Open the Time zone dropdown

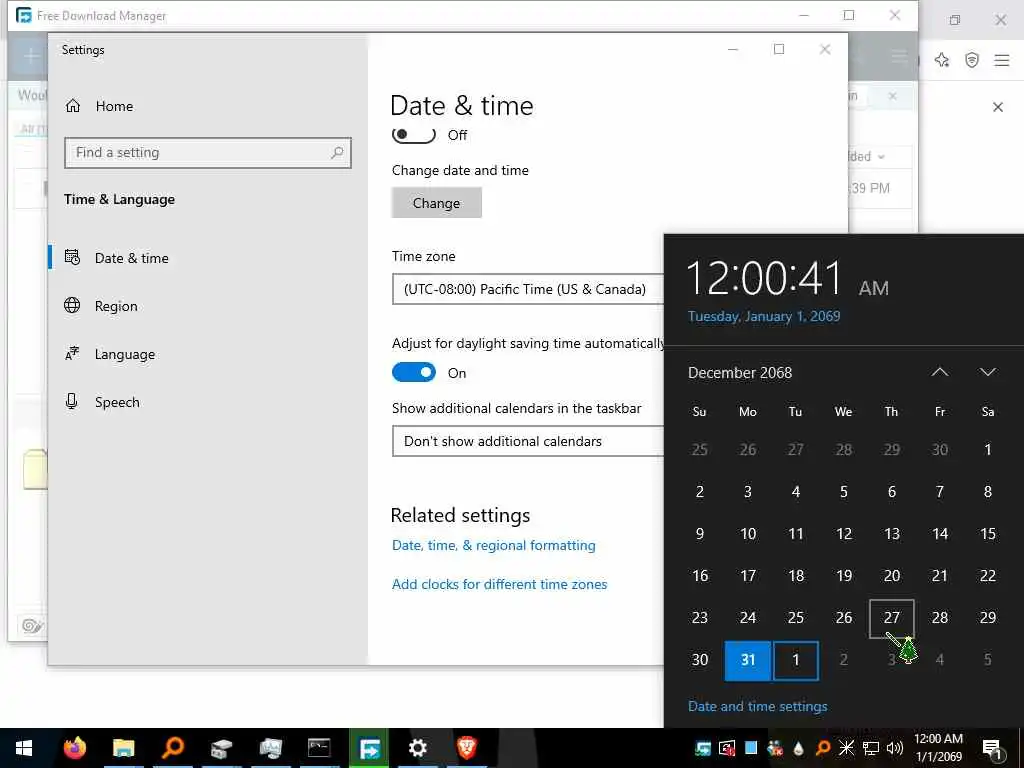pos(528,289)
